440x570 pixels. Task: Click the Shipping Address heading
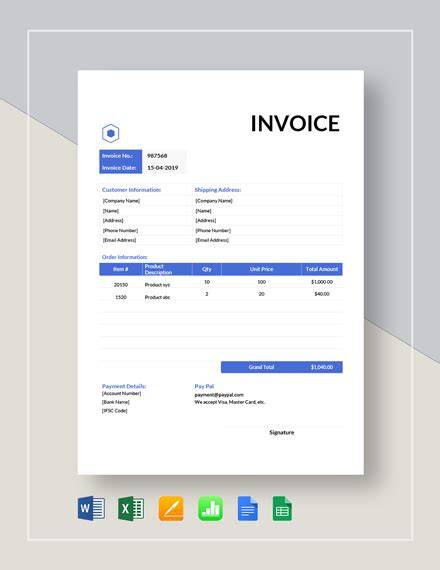click(217, 190)
